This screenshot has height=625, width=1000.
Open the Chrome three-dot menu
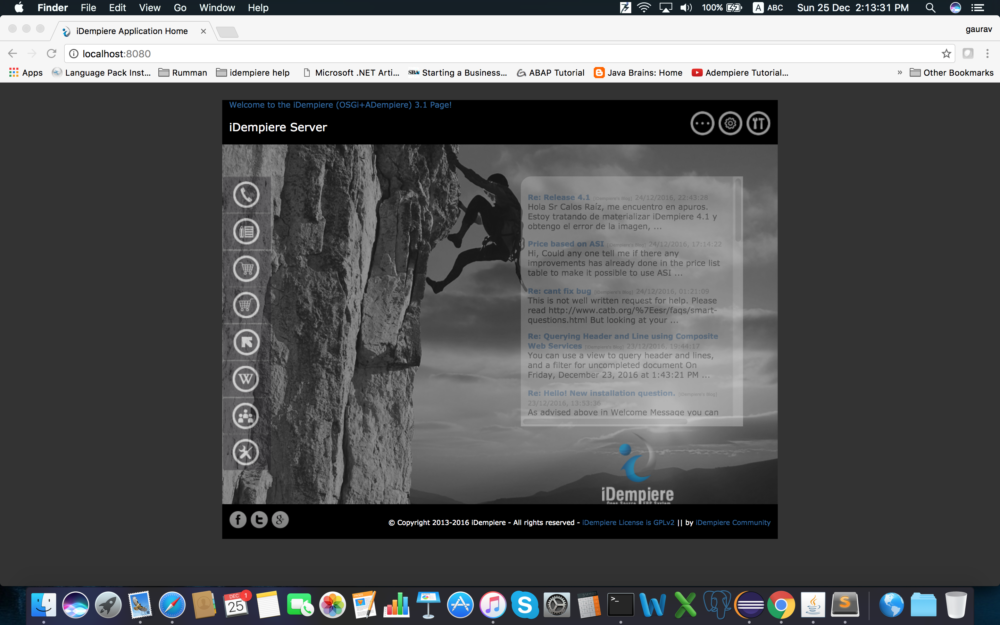point(987,54)
